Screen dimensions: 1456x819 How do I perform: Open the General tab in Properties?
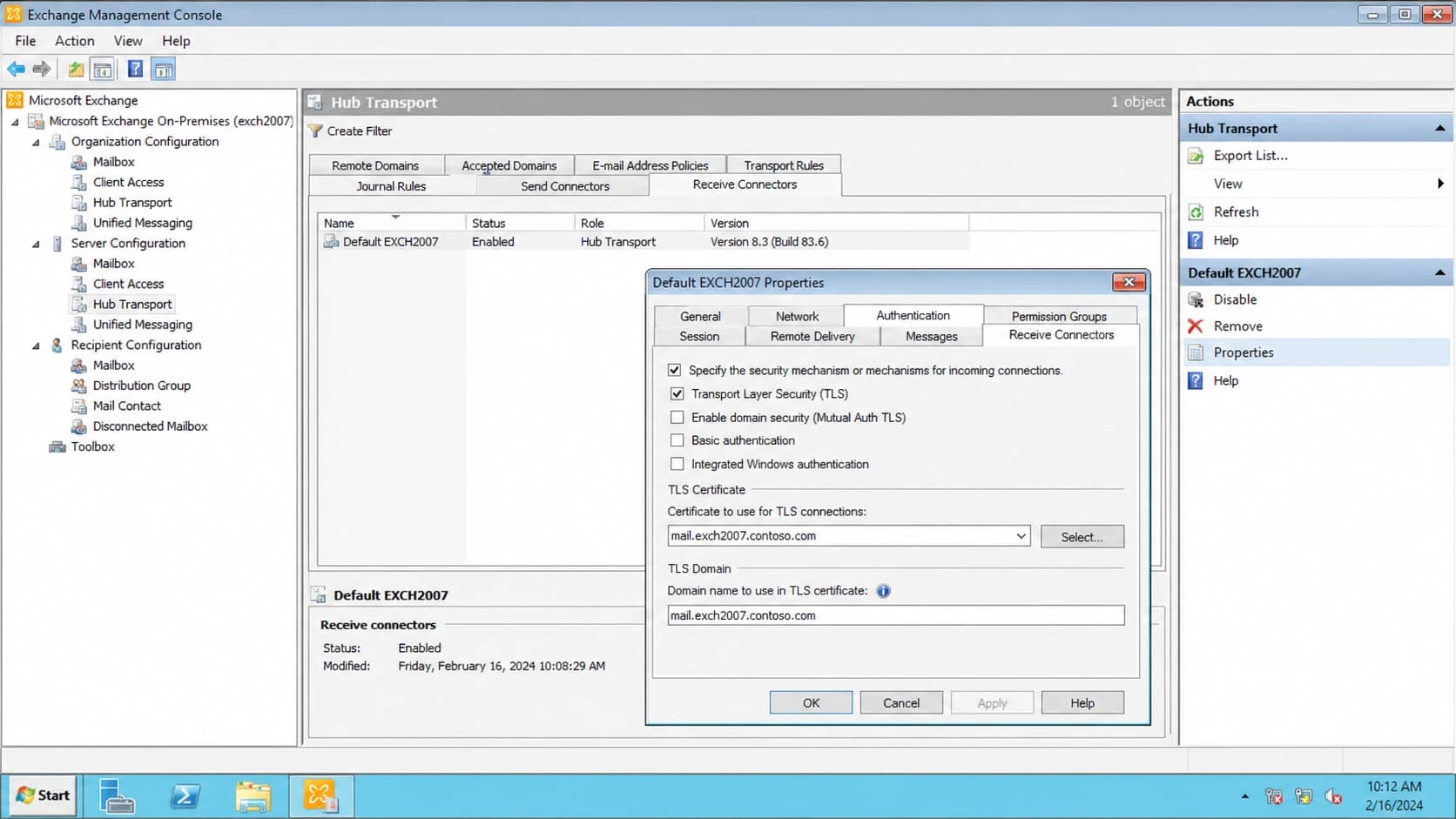(700, 317)
